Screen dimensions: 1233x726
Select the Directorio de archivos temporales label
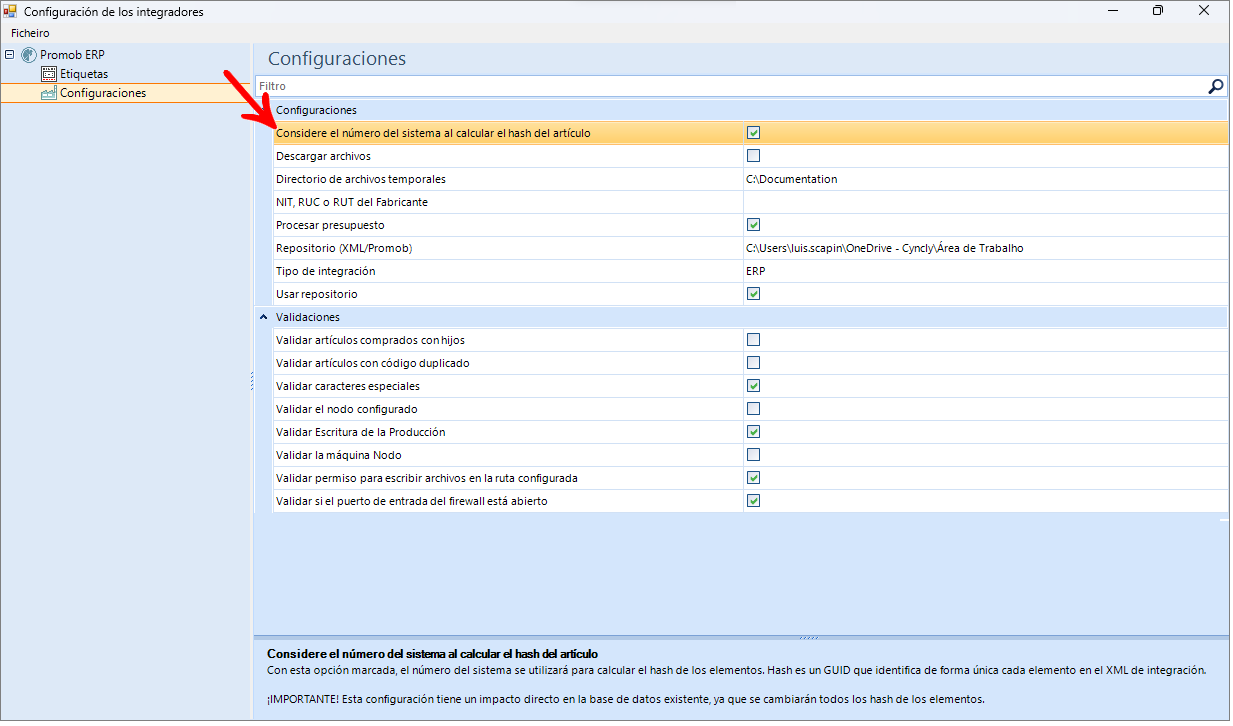(361, 179)
